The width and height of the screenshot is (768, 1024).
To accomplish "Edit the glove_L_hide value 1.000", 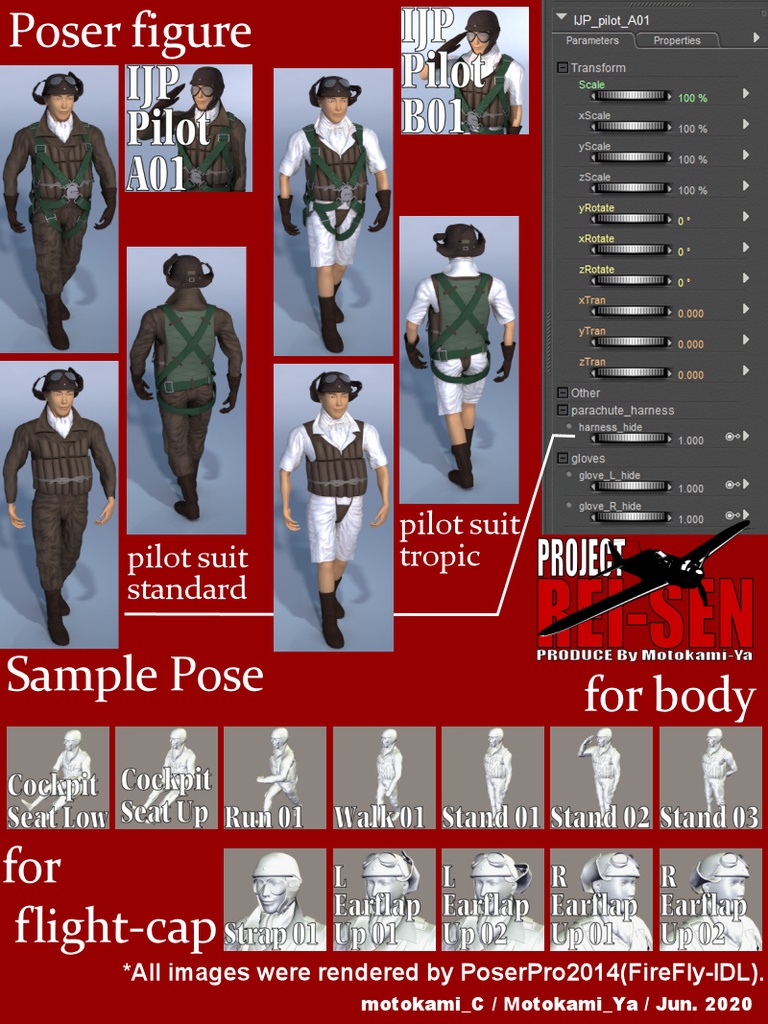I will pos(691,489).
